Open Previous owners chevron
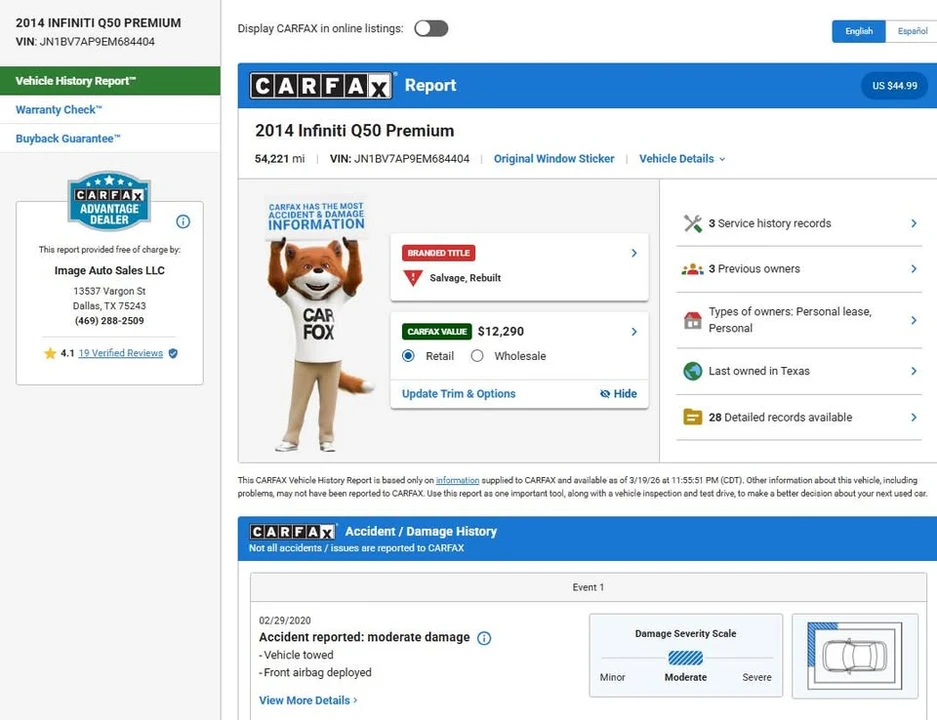The image size is (937, 720). pyautogui.click(x=914, y=269)
